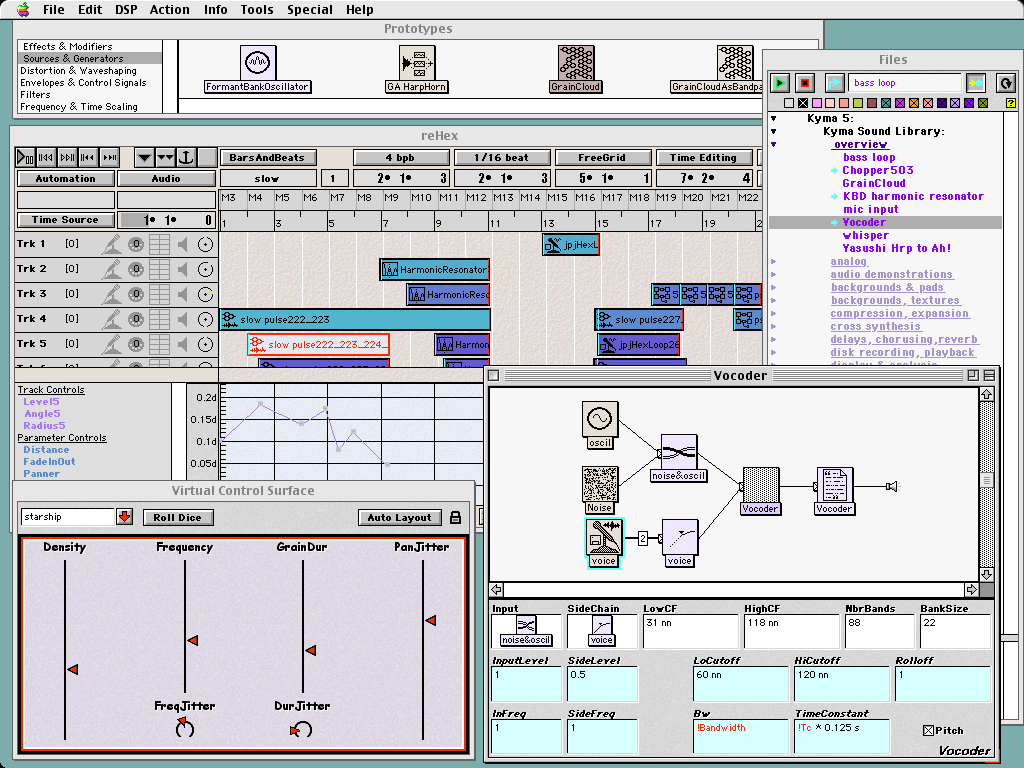Click green play button in Files window

[x=779, y=83]
